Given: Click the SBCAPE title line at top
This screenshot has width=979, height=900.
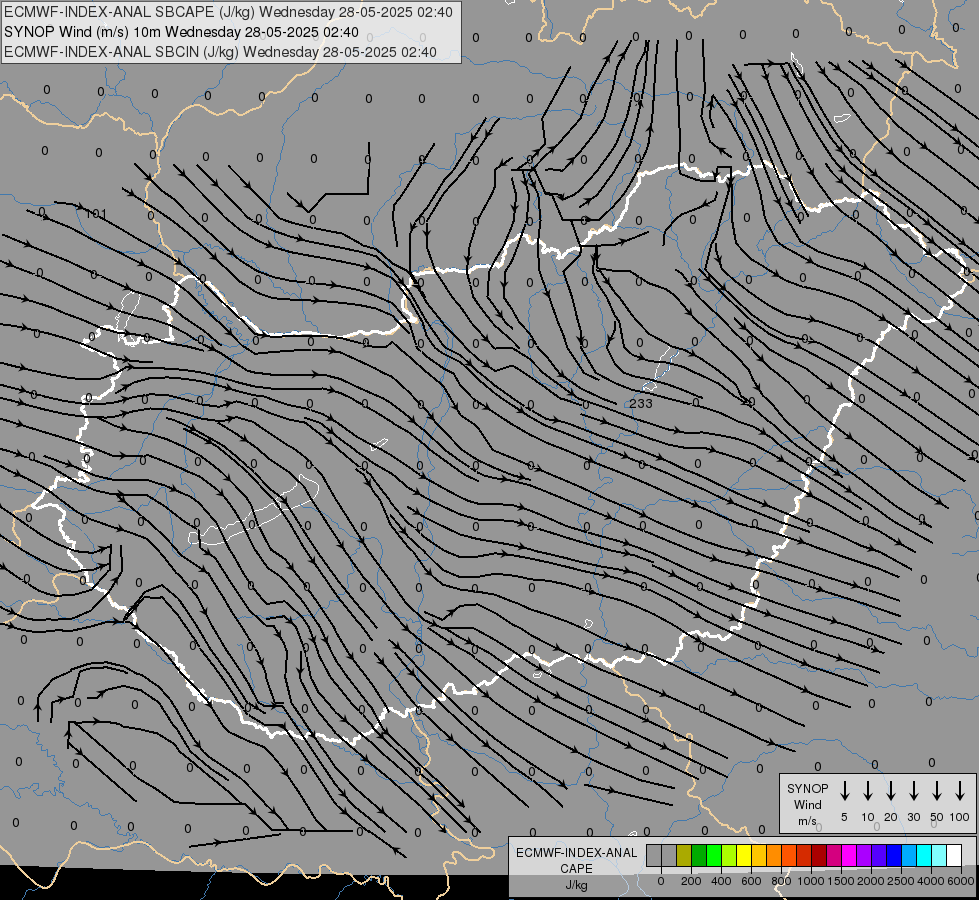Looking at the screenshot, I should (x=229, y=12).
